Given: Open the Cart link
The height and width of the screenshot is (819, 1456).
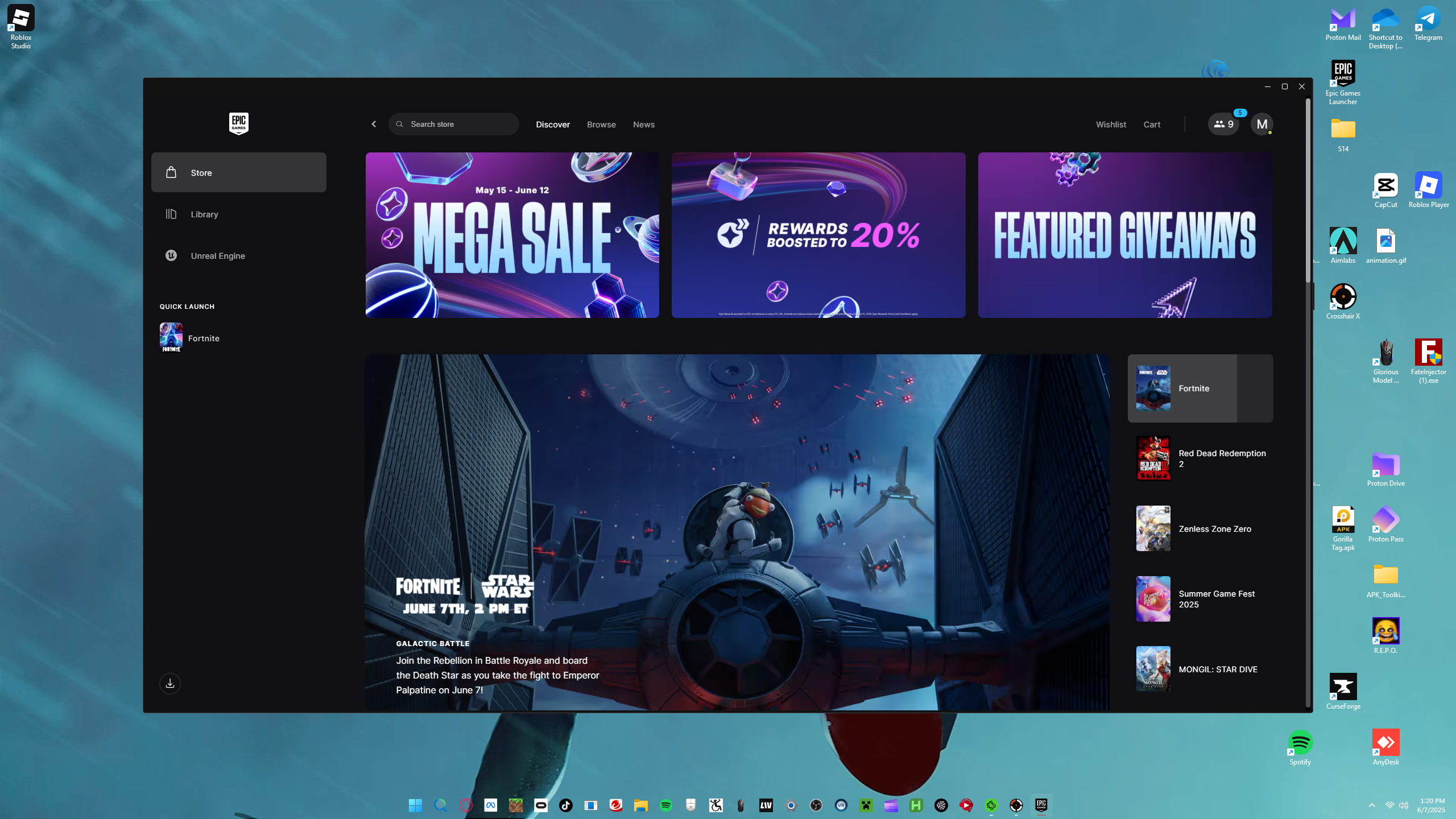Looking at the screenshot, I should point(1152,125).
